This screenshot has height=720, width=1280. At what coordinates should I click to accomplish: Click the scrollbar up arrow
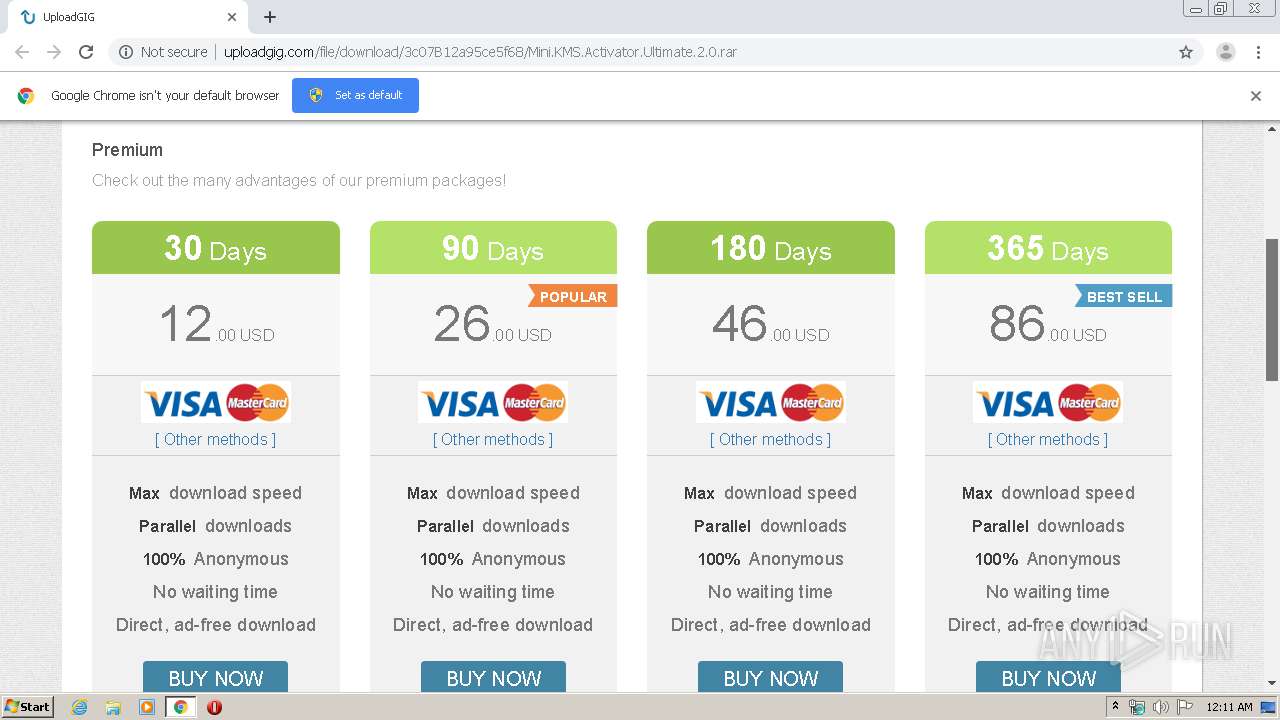tap(1272, 129)
